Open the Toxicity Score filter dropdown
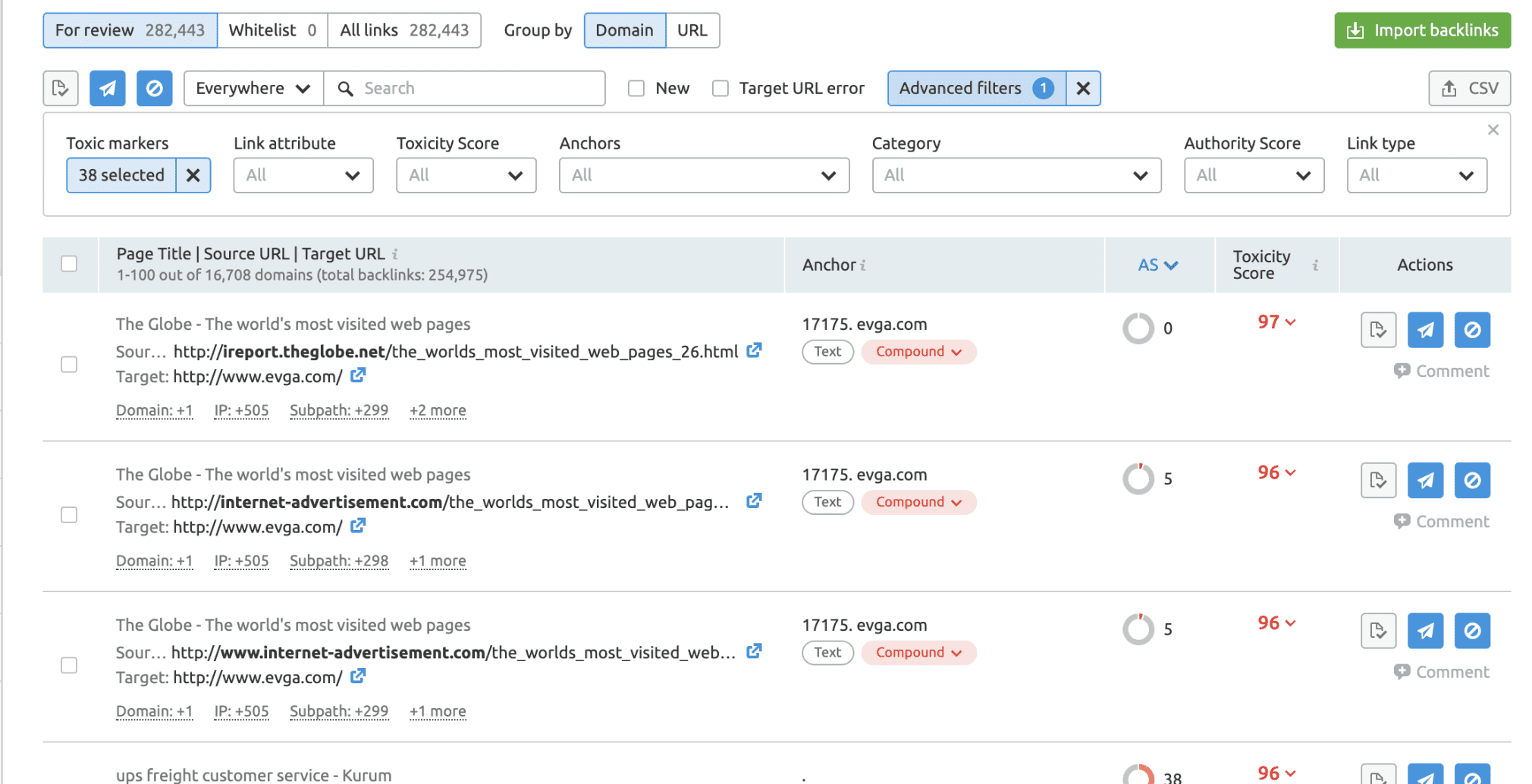 tap(466, 175)
